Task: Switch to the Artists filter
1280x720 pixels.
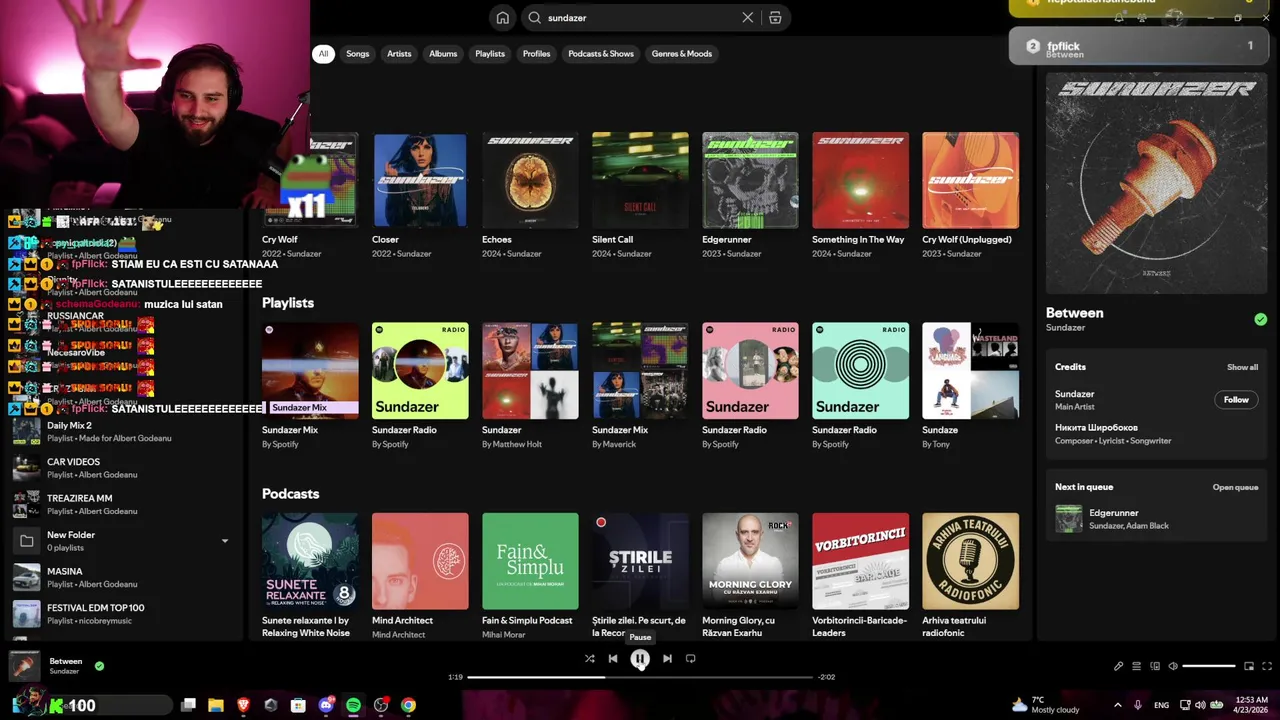Action: pos(399,54)
